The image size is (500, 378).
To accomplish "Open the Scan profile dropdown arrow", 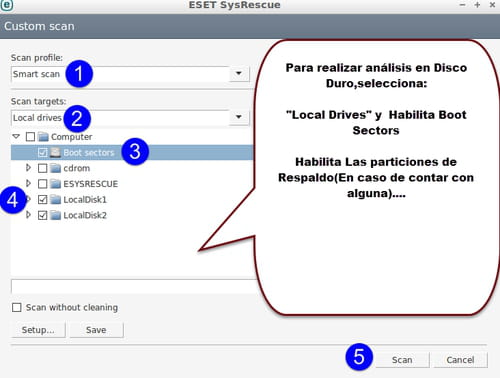I will point(239,73).
